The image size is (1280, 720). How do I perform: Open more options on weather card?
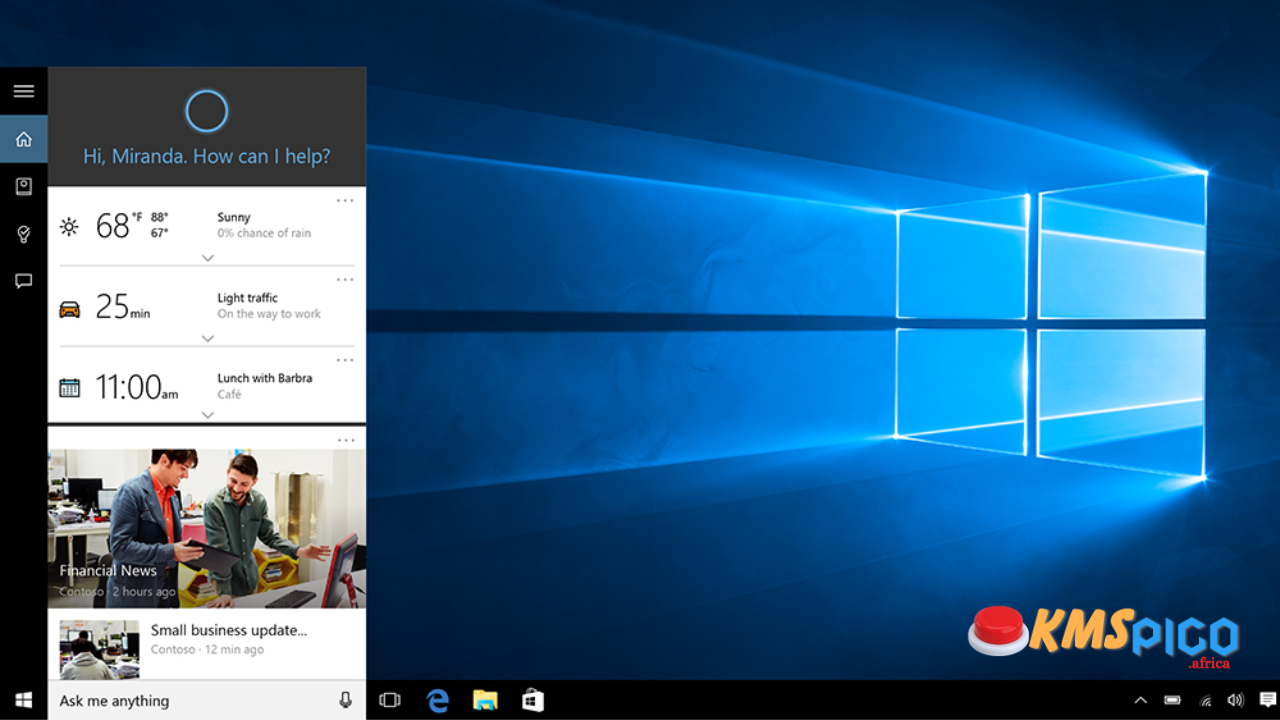pos(345,200)
